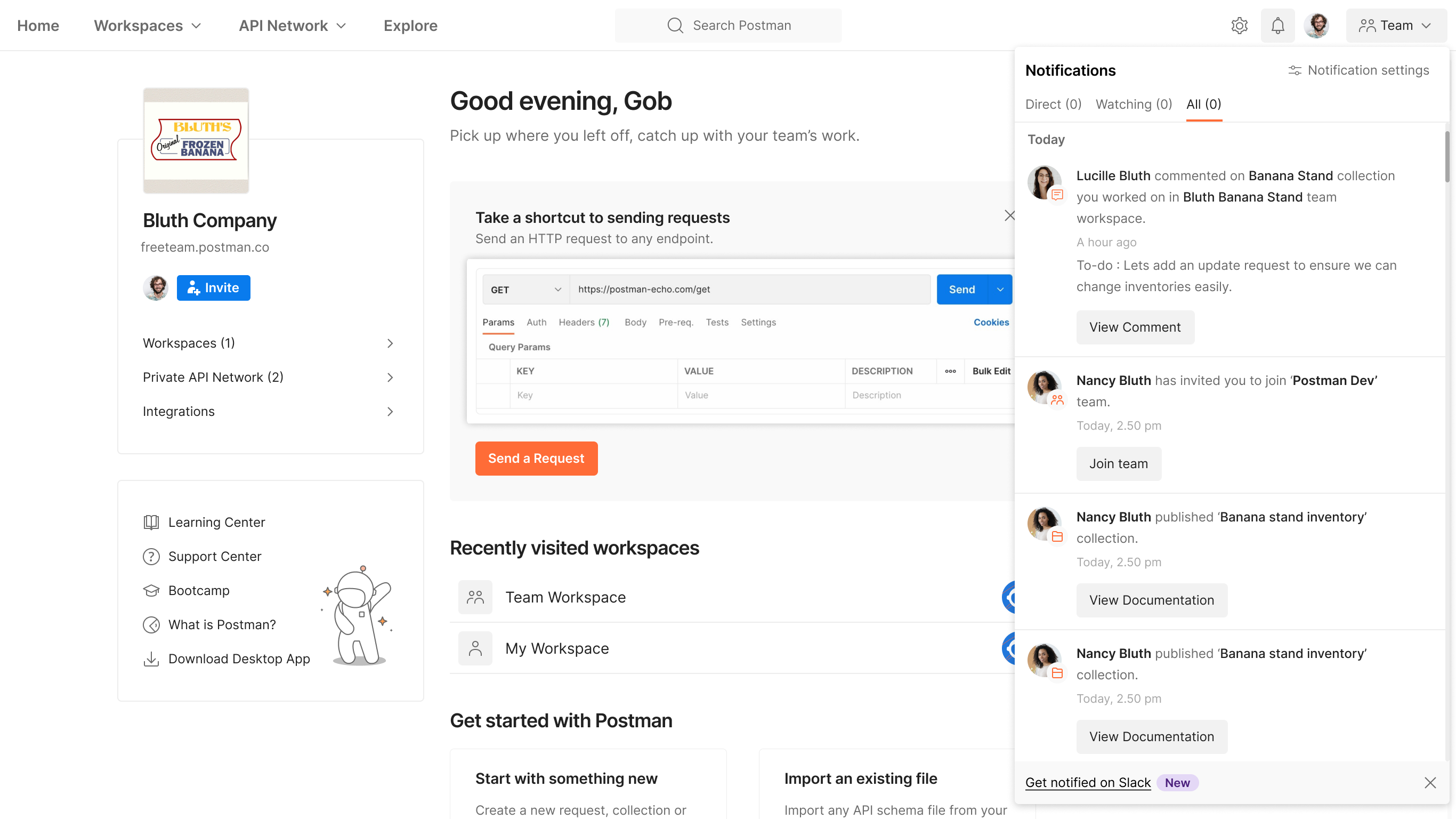
Task: Click the Download Desktop App icon
Action: (x=151, y=659)
